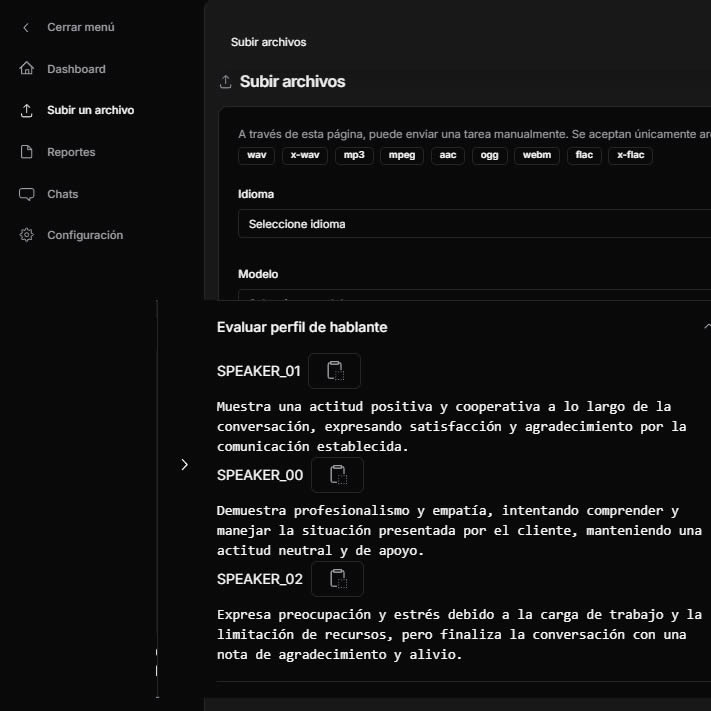The width and height of the screenshot is (711, 711).
Task: Click the Dashboard home icon
Action: [x=27, y=69]
